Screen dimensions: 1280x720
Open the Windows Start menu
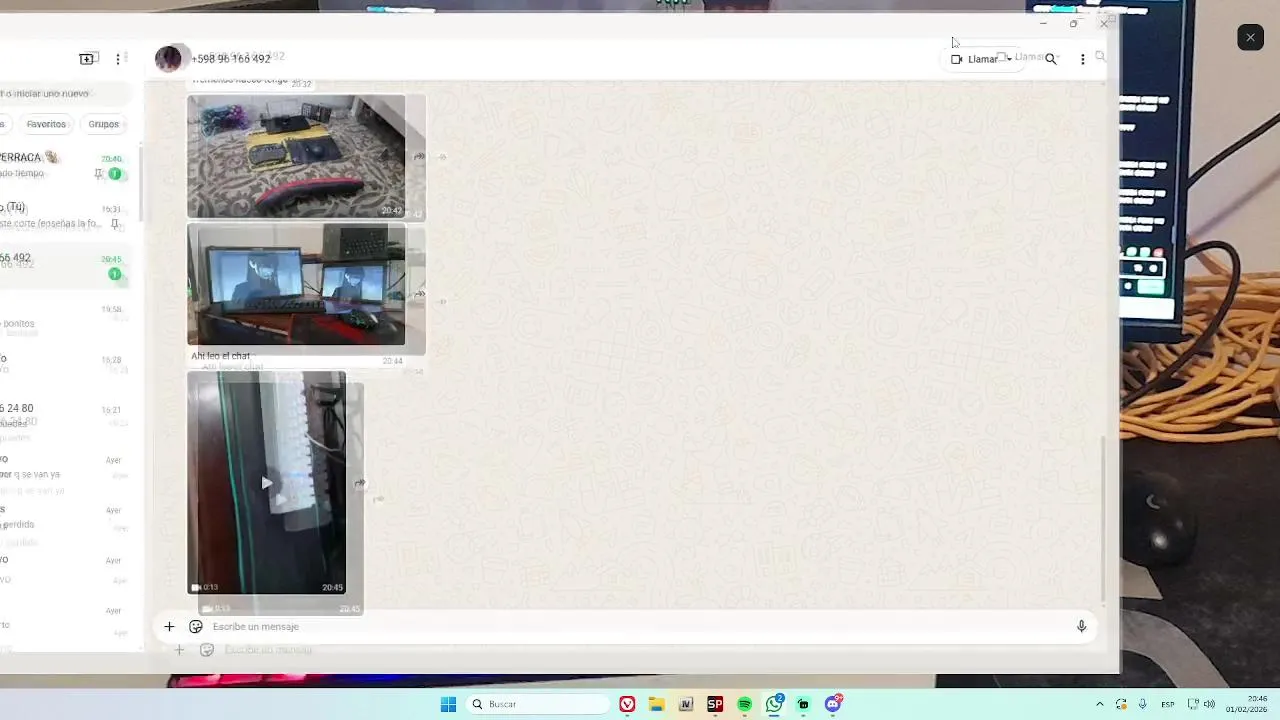(448, 704)
